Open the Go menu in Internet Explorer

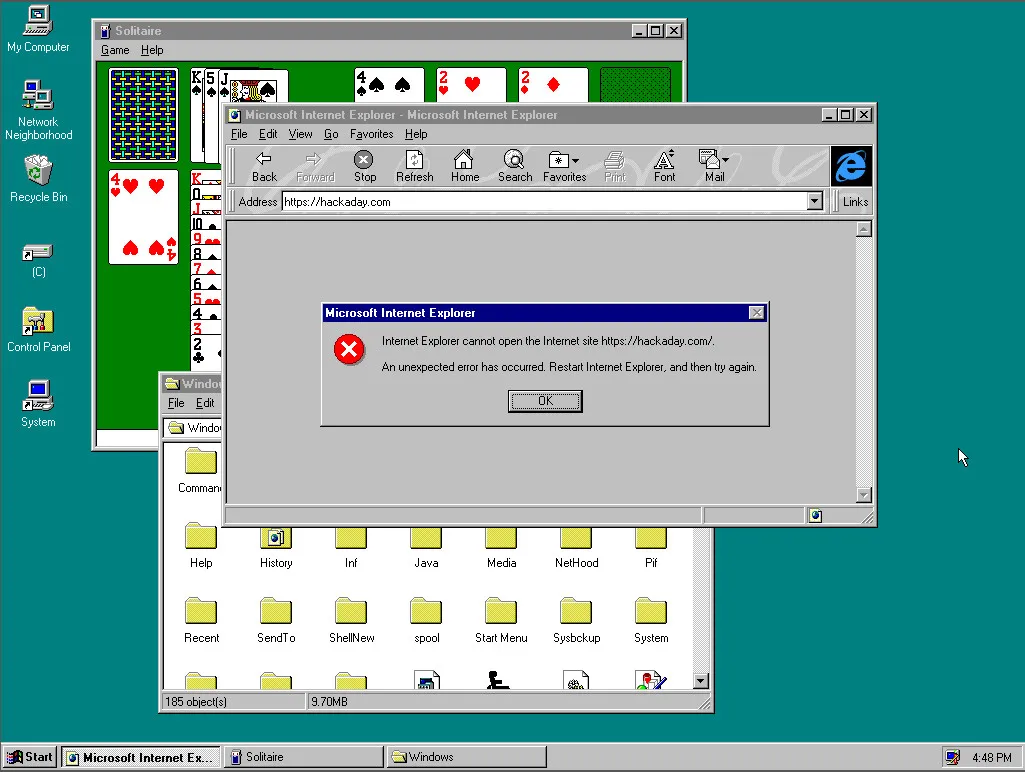point(331,133)
